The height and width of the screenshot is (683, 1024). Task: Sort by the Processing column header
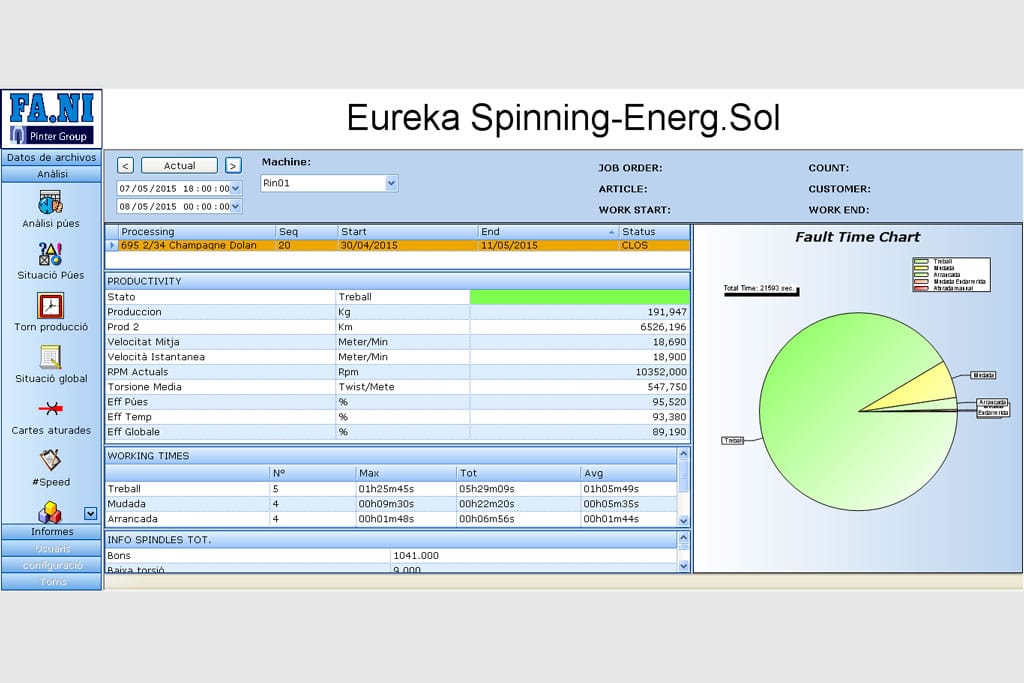tap(197, 232)
